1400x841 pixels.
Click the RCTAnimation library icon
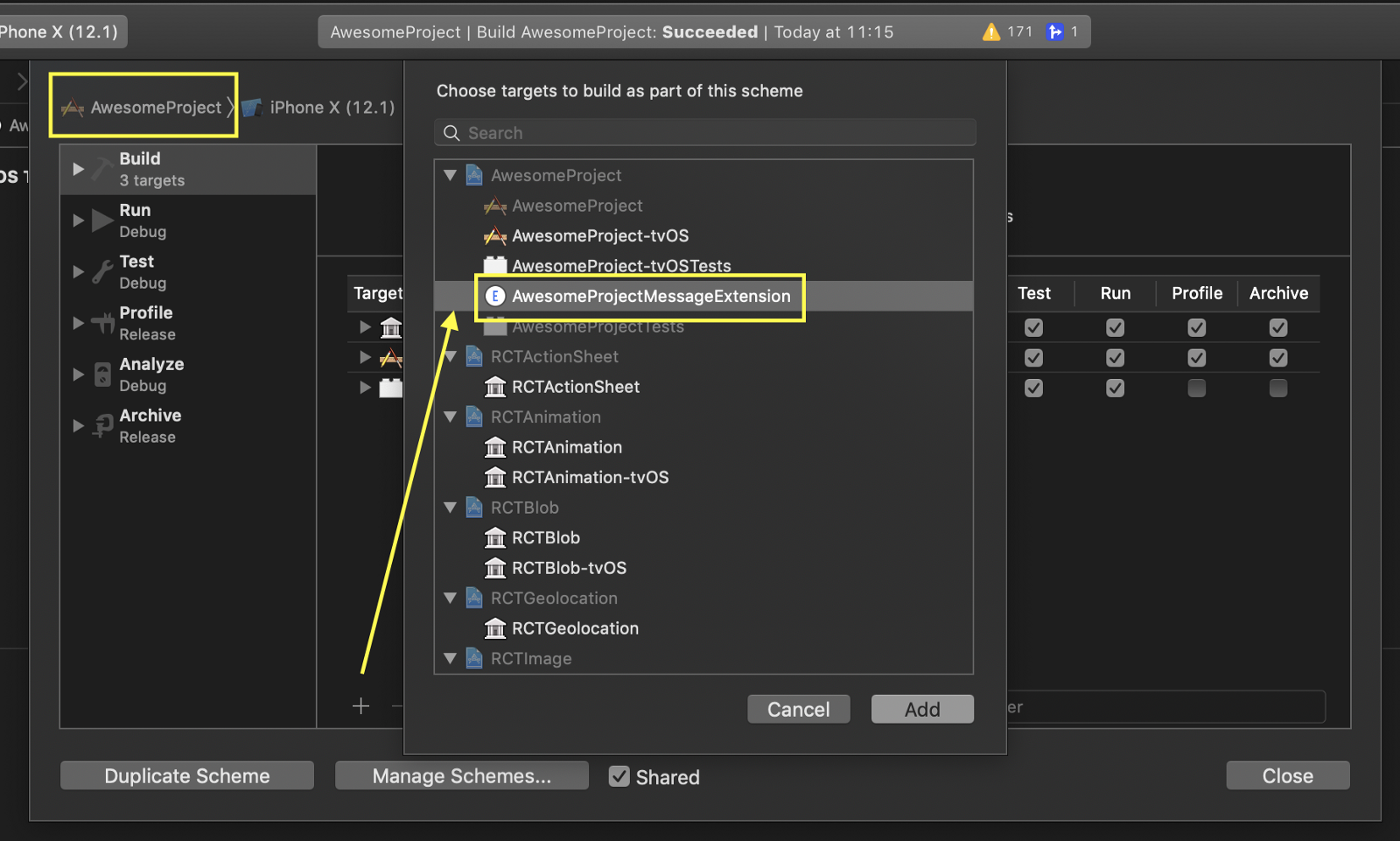pyautogui.click(x=495, y=447)
